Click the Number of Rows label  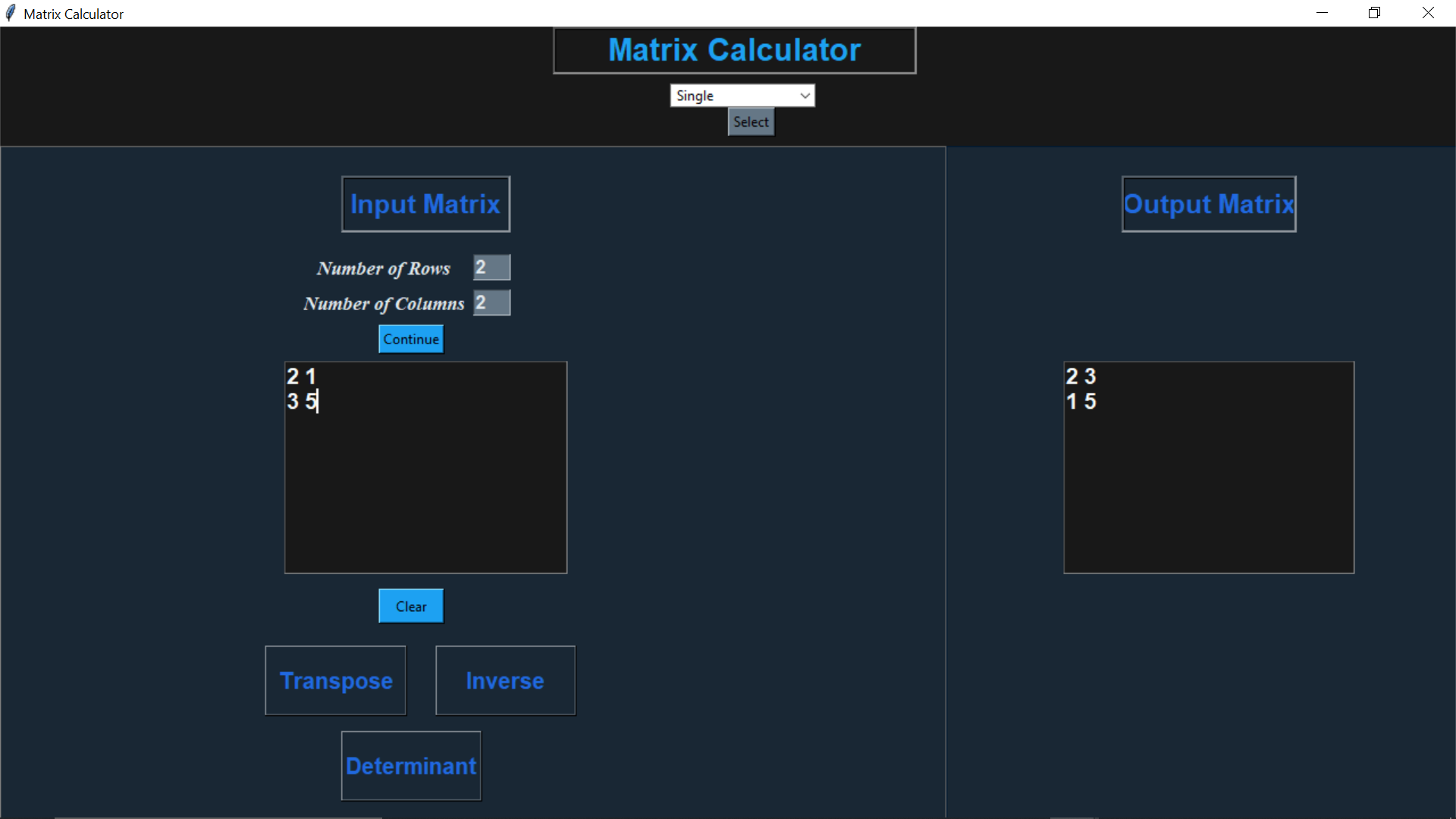383,268
